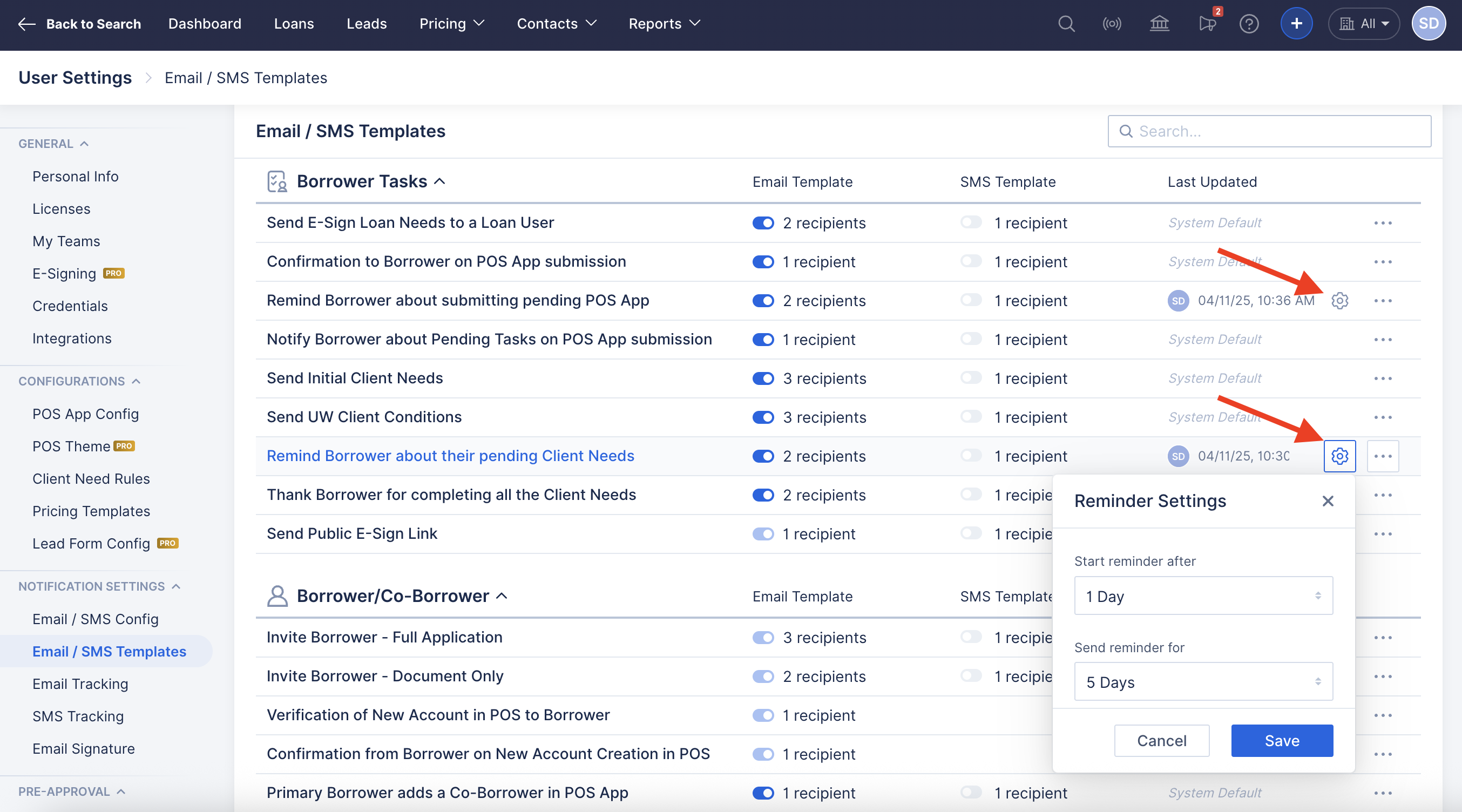The image size is (1462, 812).
Task: Enable SMS toggle for Send Initial Client Needs
Action: [x=971, y=378]
